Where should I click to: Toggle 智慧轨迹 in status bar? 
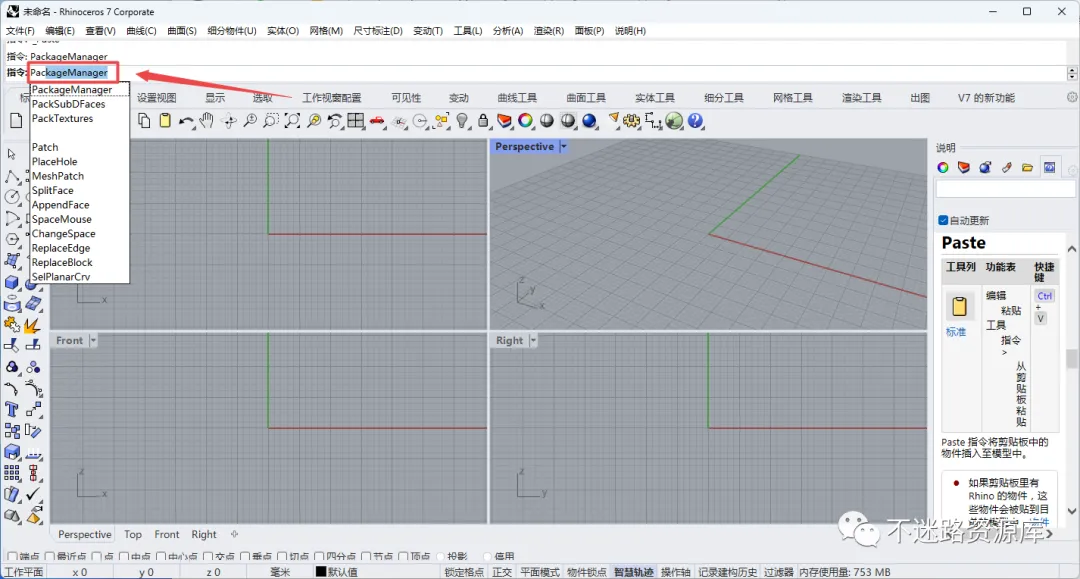coord(633,572)
